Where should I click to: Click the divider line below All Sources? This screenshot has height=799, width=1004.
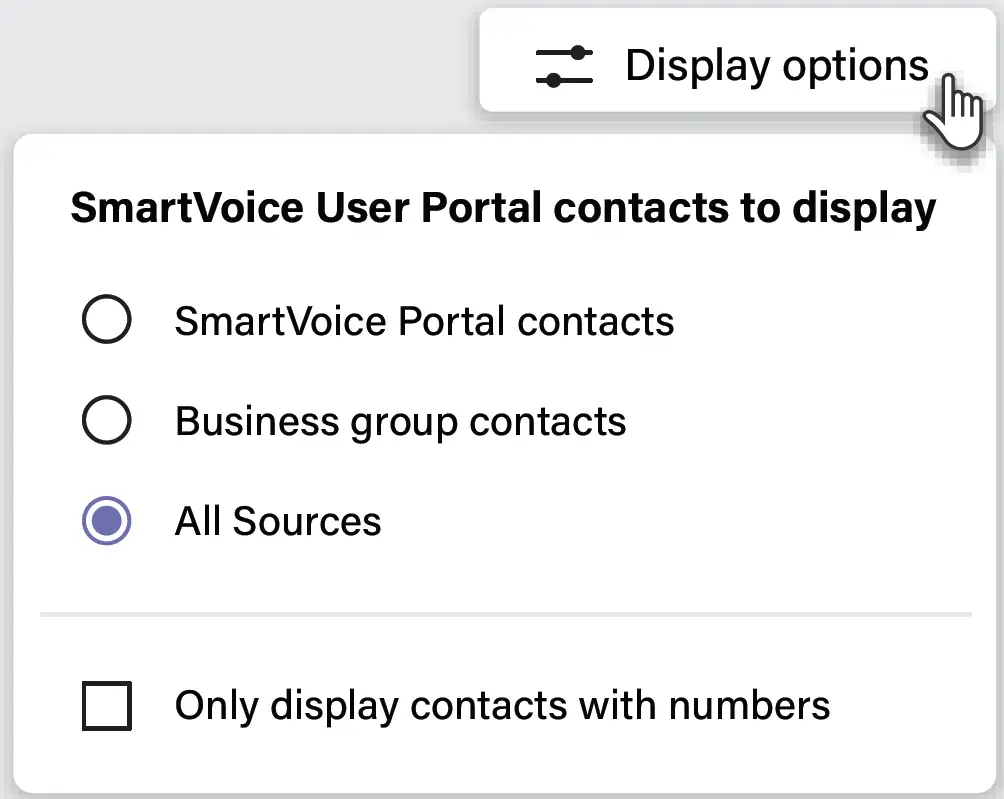(502, 611)
